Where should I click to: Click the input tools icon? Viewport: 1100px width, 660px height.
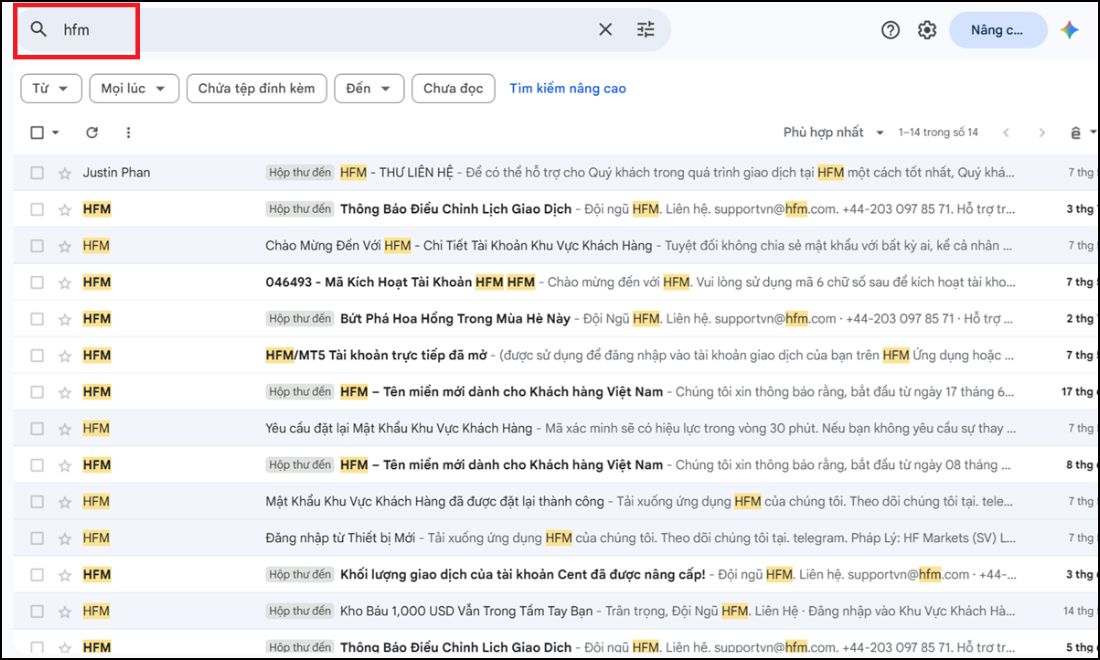1075,133
